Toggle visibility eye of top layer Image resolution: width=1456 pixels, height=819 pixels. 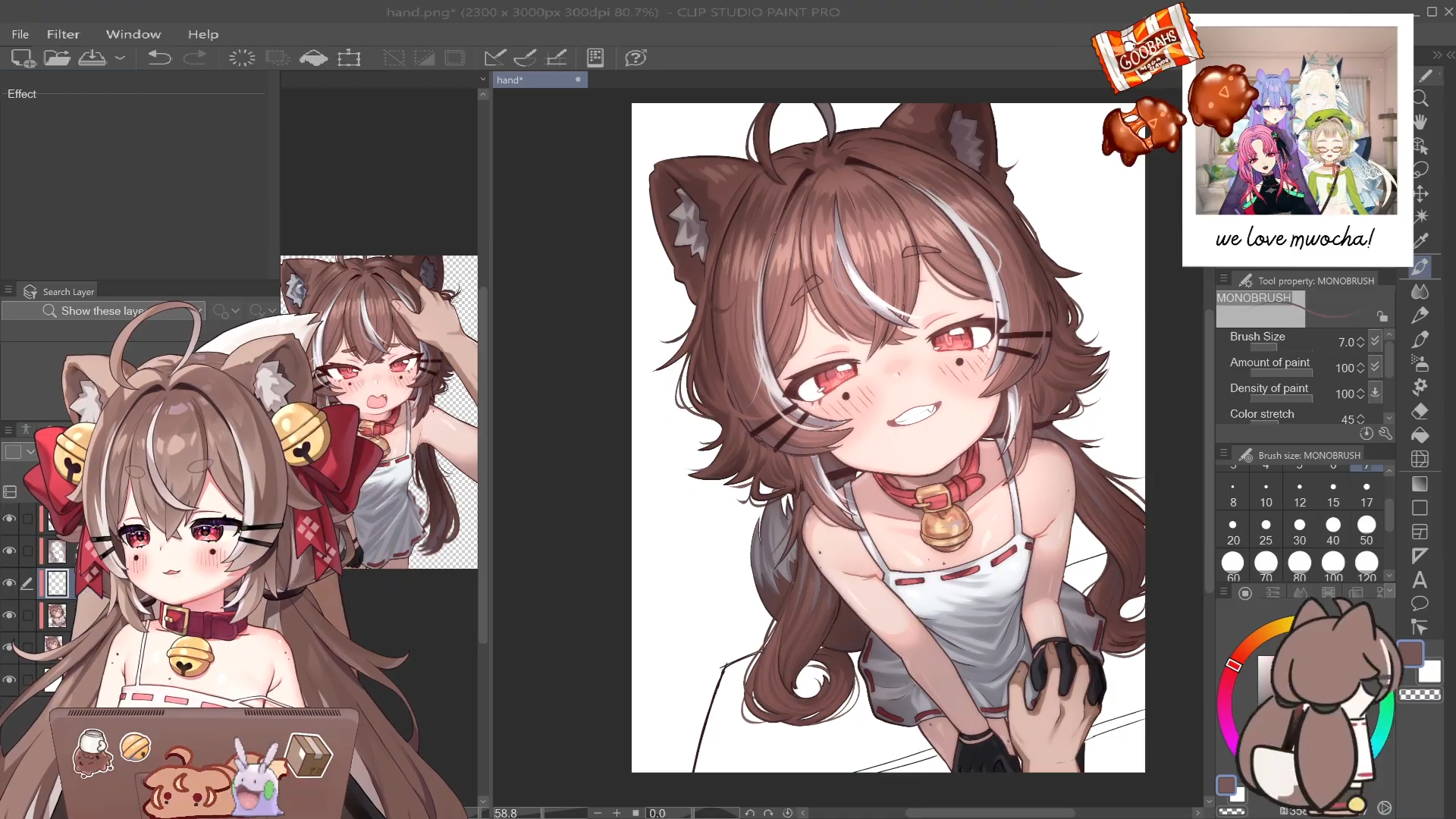(9, 519)
